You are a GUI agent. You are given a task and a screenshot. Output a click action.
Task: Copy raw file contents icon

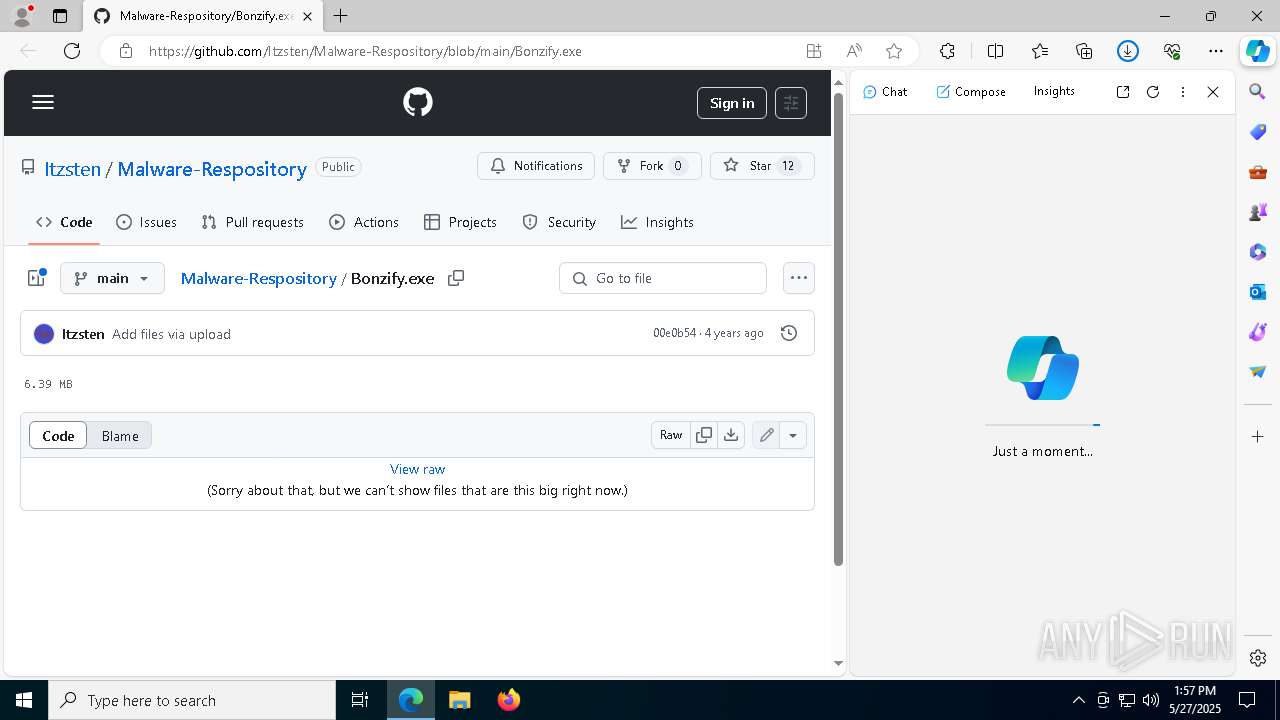pyautogui.click(x=704, y=435)
